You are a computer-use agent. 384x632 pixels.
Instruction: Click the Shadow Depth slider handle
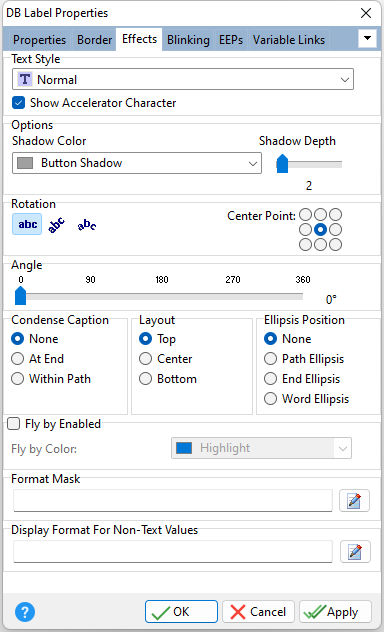coord(282,164)
